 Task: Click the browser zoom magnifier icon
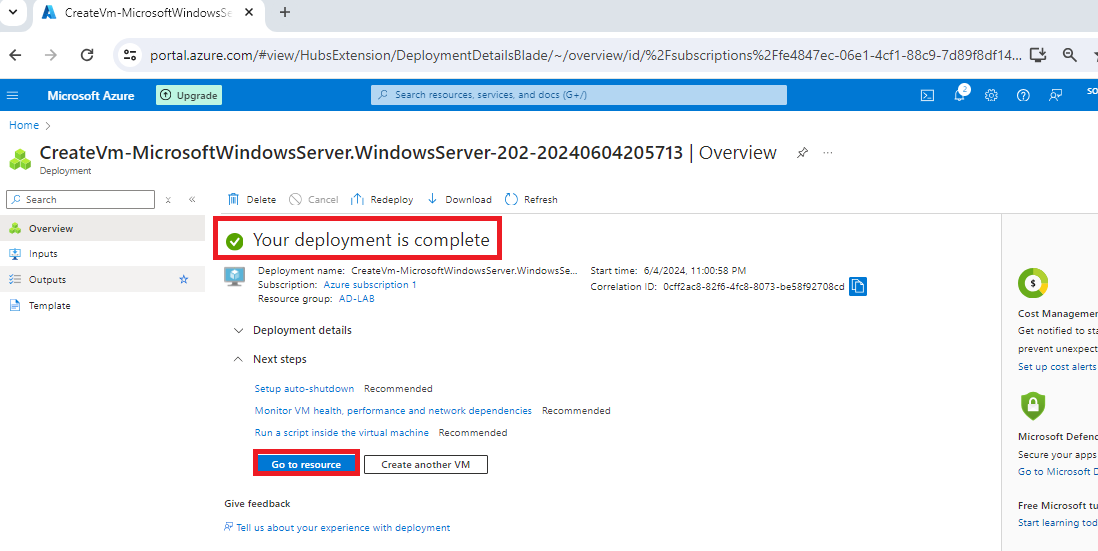tap(1069, 55)
